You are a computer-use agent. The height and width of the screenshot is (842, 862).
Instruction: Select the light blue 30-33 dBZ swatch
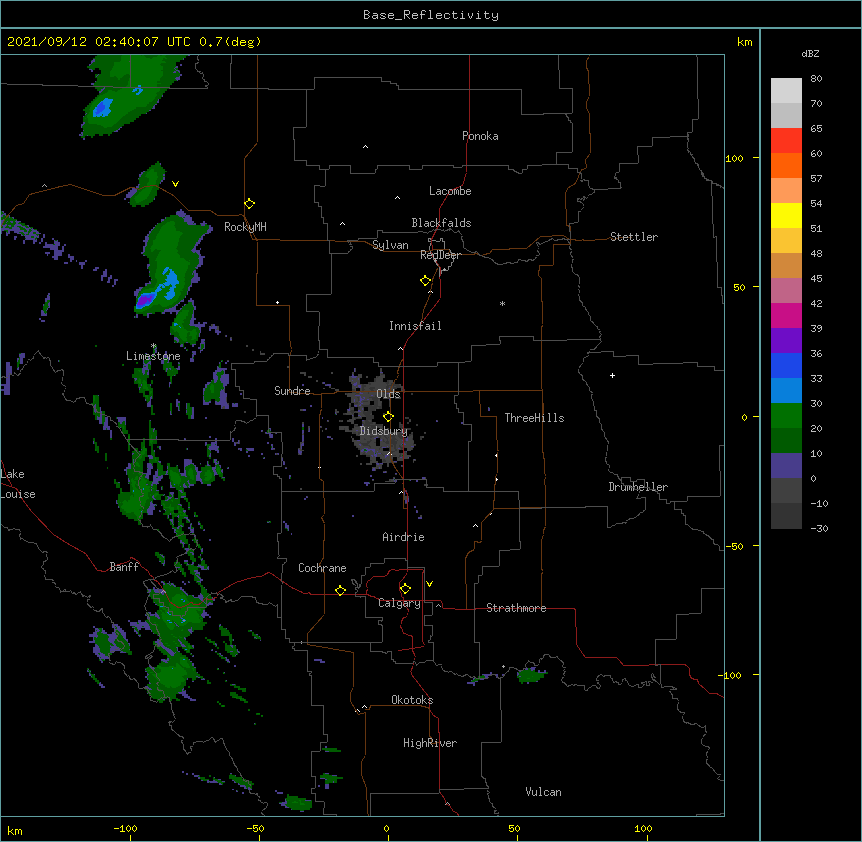point(786,391)
